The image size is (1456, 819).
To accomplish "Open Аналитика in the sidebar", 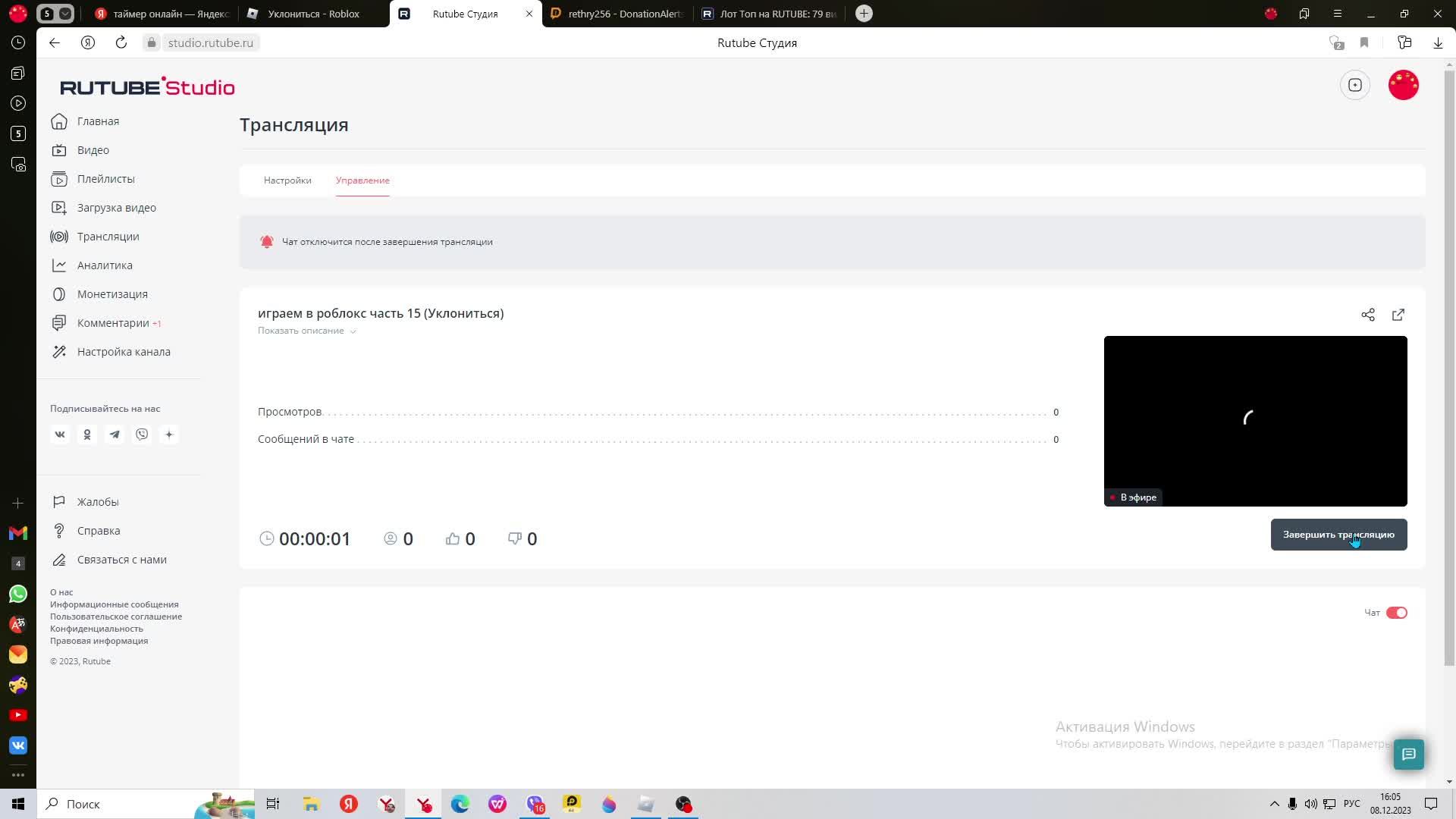I will (x=105, y=265).
